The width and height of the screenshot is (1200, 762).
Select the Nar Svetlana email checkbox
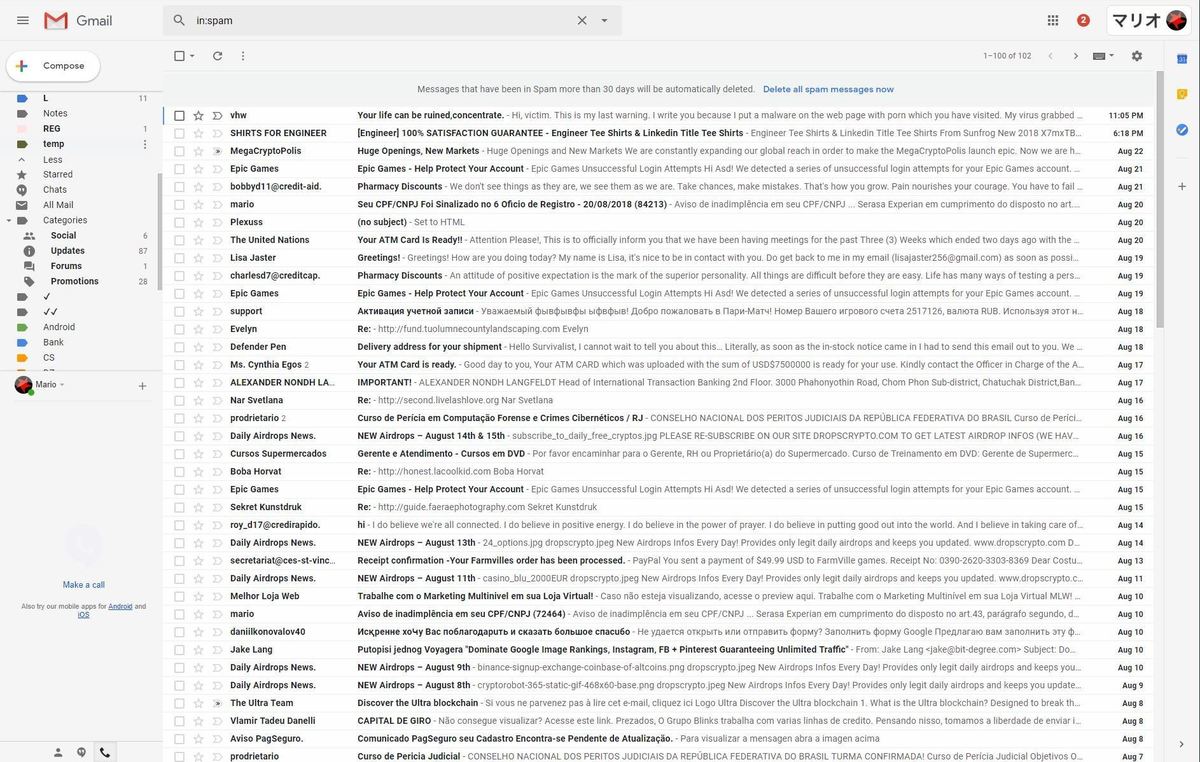(x=179, y=400)
